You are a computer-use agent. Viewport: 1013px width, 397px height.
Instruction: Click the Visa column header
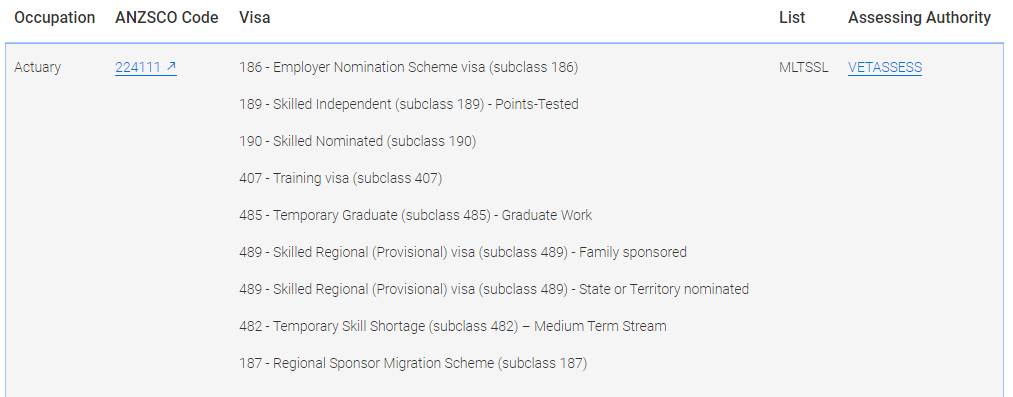point(255,18)
